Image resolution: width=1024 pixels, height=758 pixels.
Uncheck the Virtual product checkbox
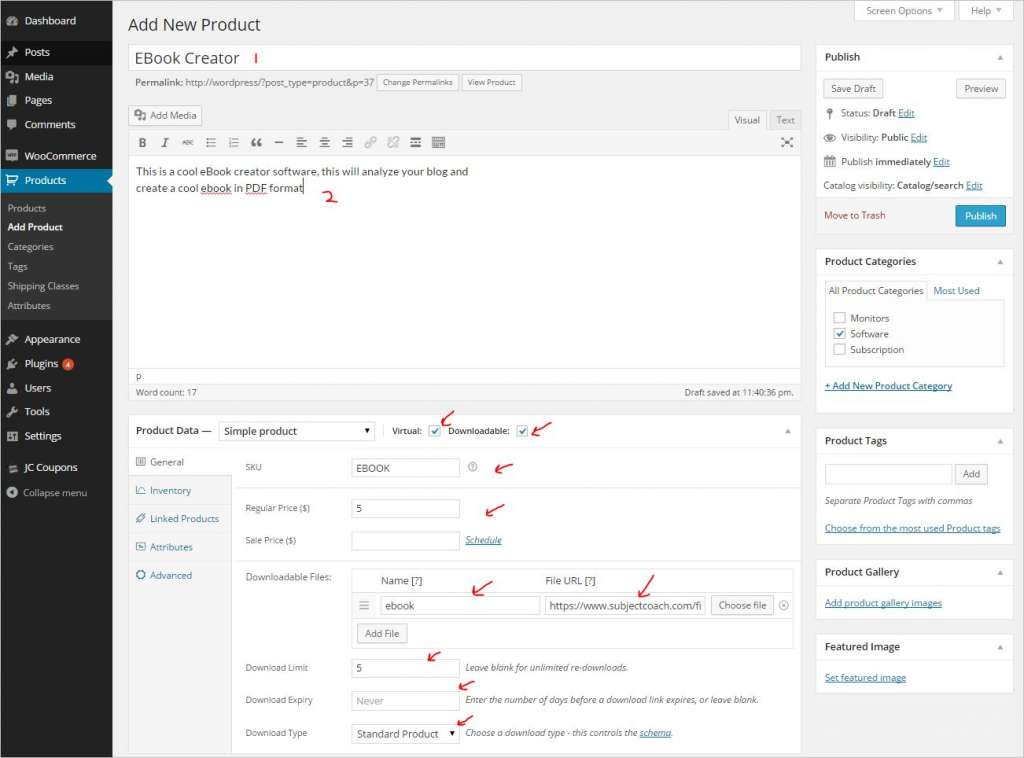click(434, 431)
